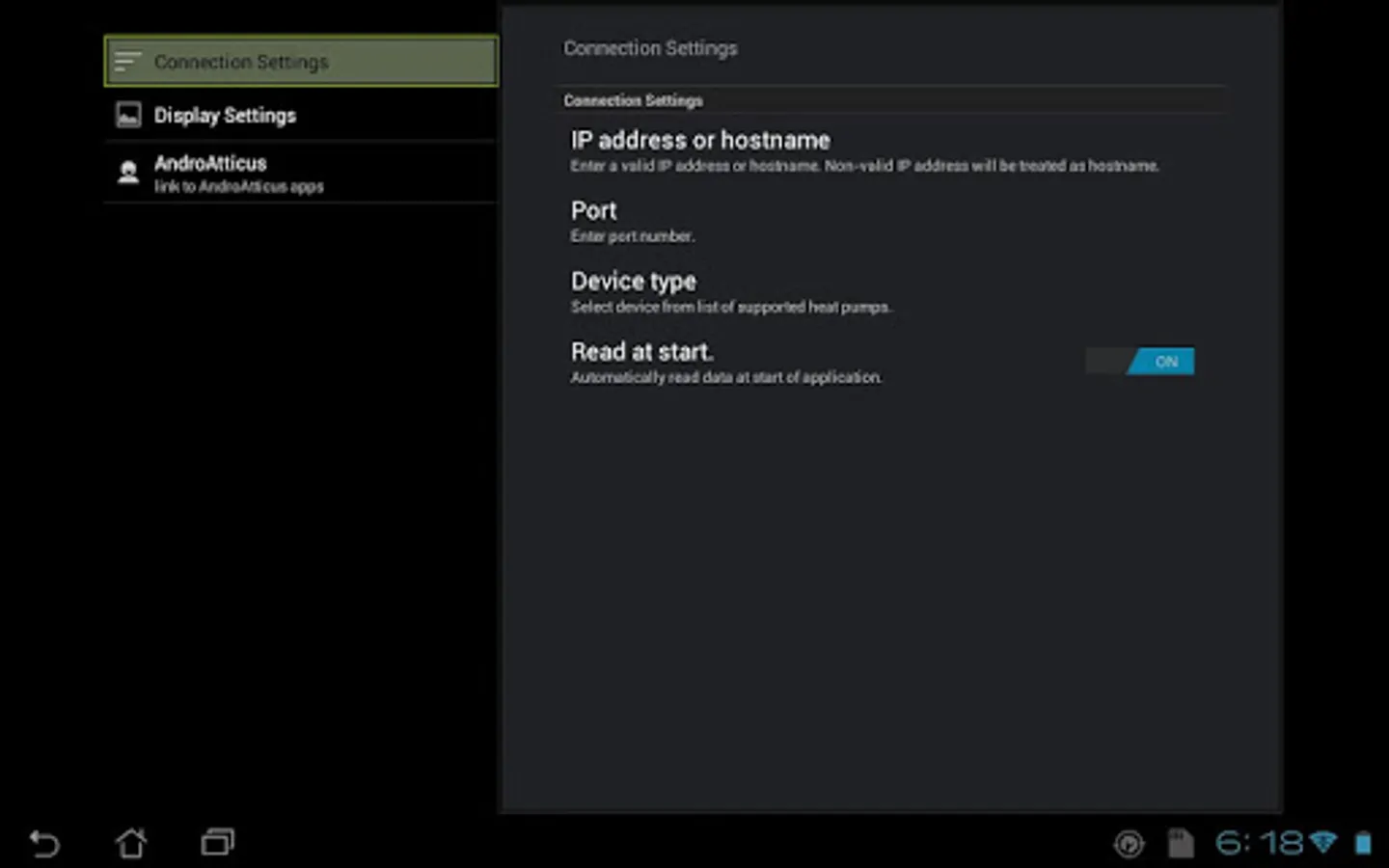Image resolution: width=1389 pixels, height=868 pixels.
Task: Select Connection Settings label in the sidebar
Action: [x=241, y=62]
